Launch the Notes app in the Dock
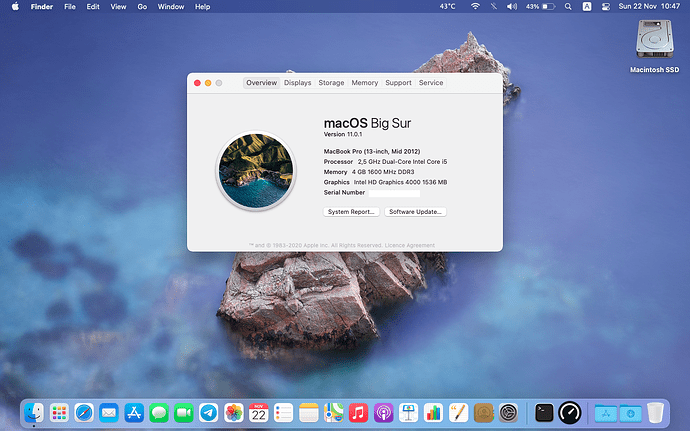Screen dimensions: 690x431 click(x=308, y=413)
